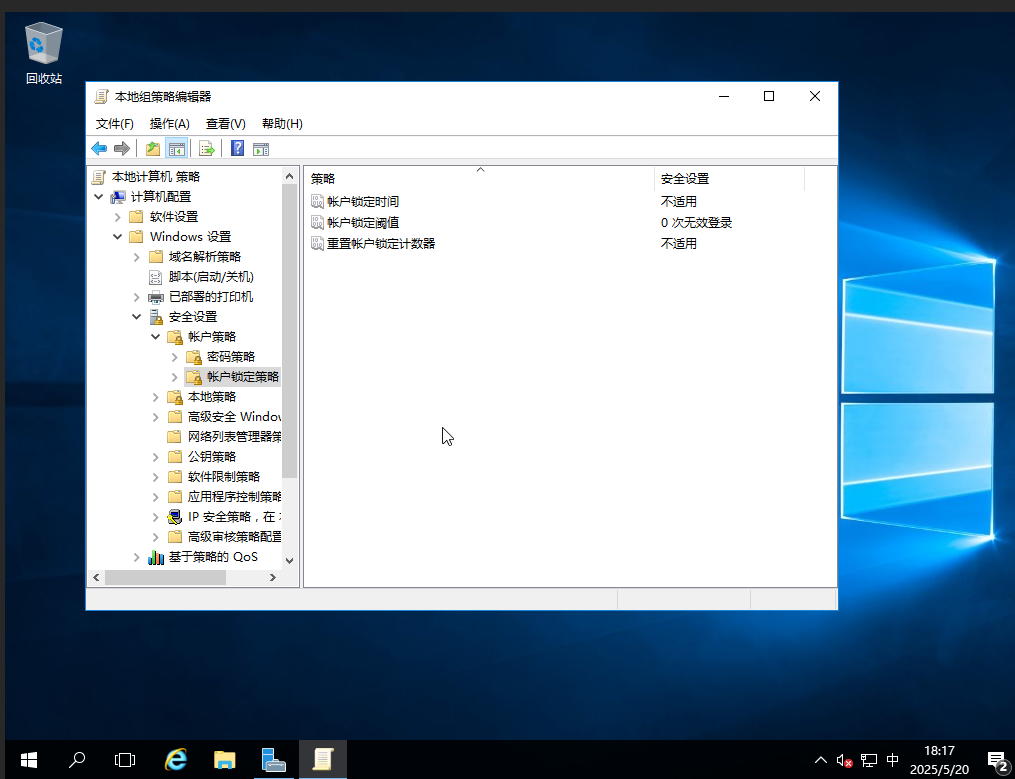
Task: Click the tree pane's horizontal scroll right arrow
Action: (273, 578)
